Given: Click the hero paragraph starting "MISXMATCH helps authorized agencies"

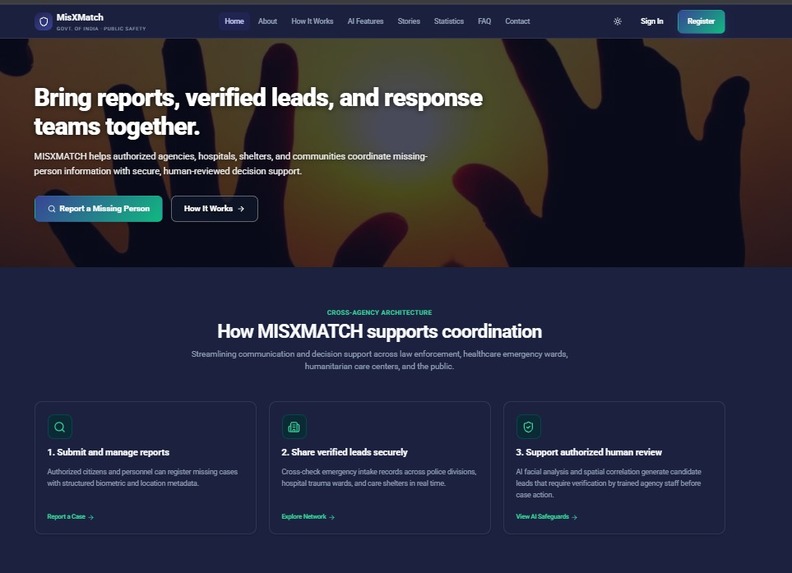Looking at the screenshot, I should coord(231,164).
